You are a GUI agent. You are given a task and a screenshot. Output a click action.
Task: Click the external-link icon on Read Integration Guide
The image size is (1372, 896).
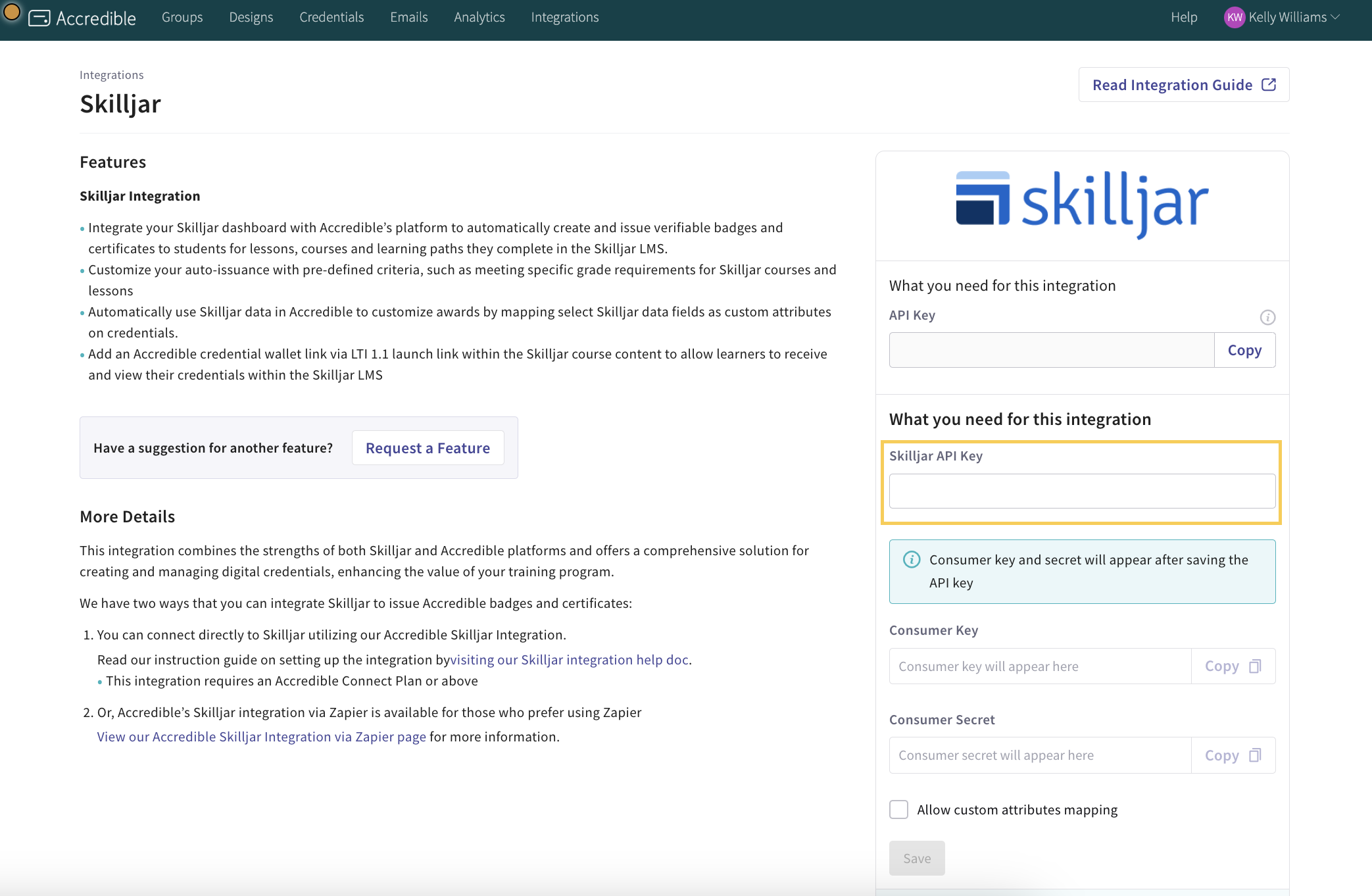click(x=1269, y=84)
